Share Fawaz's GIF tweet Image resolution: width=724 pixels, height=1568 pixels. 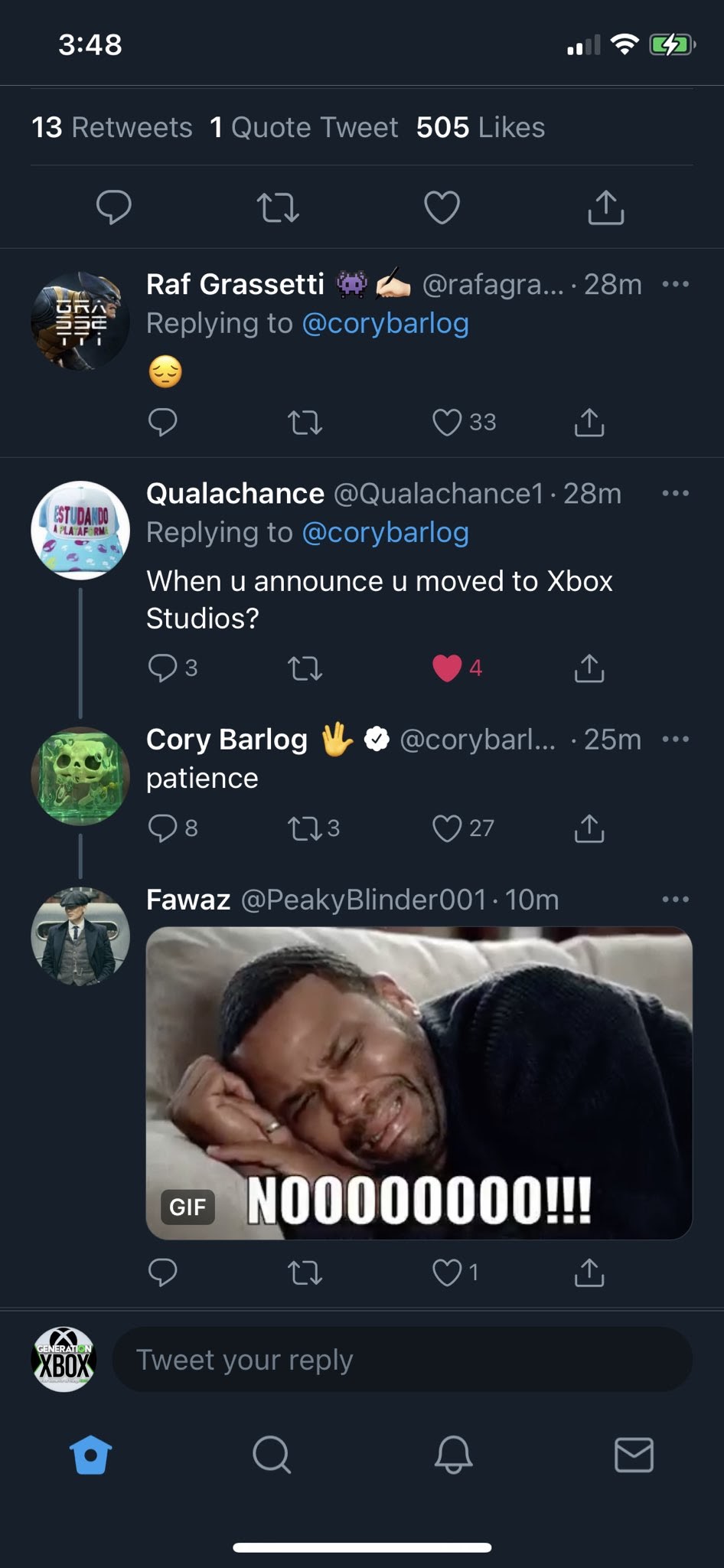click(589, 1272)
